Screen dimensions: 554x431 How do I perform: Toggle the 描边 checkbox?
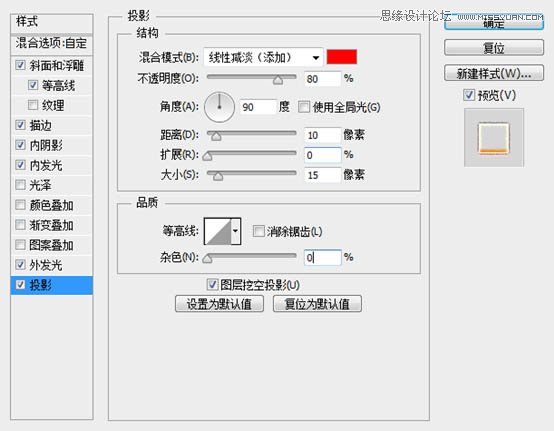click(20, 125)
